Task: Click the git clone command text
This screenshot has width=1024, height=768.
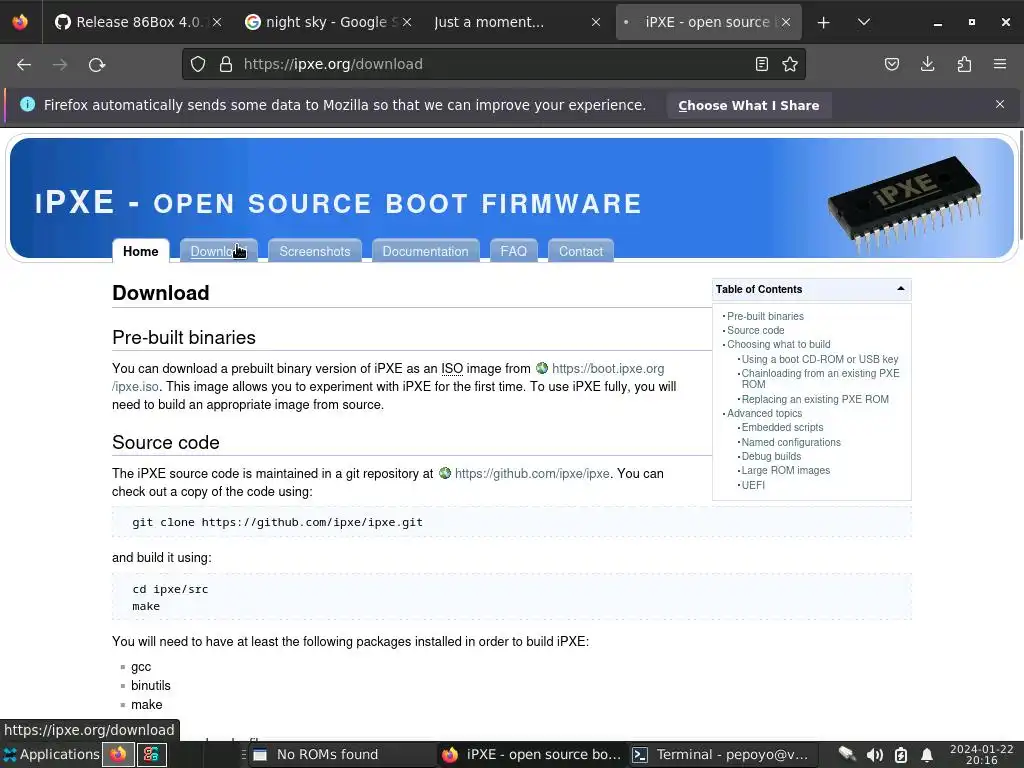Action: [277, 522]
